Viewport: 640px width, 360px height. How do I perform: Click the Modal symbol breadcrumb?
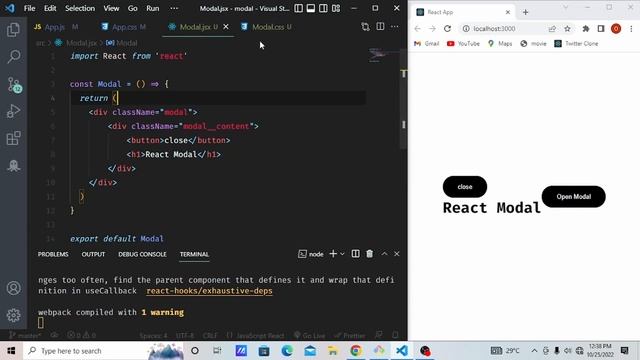point(127,43)
